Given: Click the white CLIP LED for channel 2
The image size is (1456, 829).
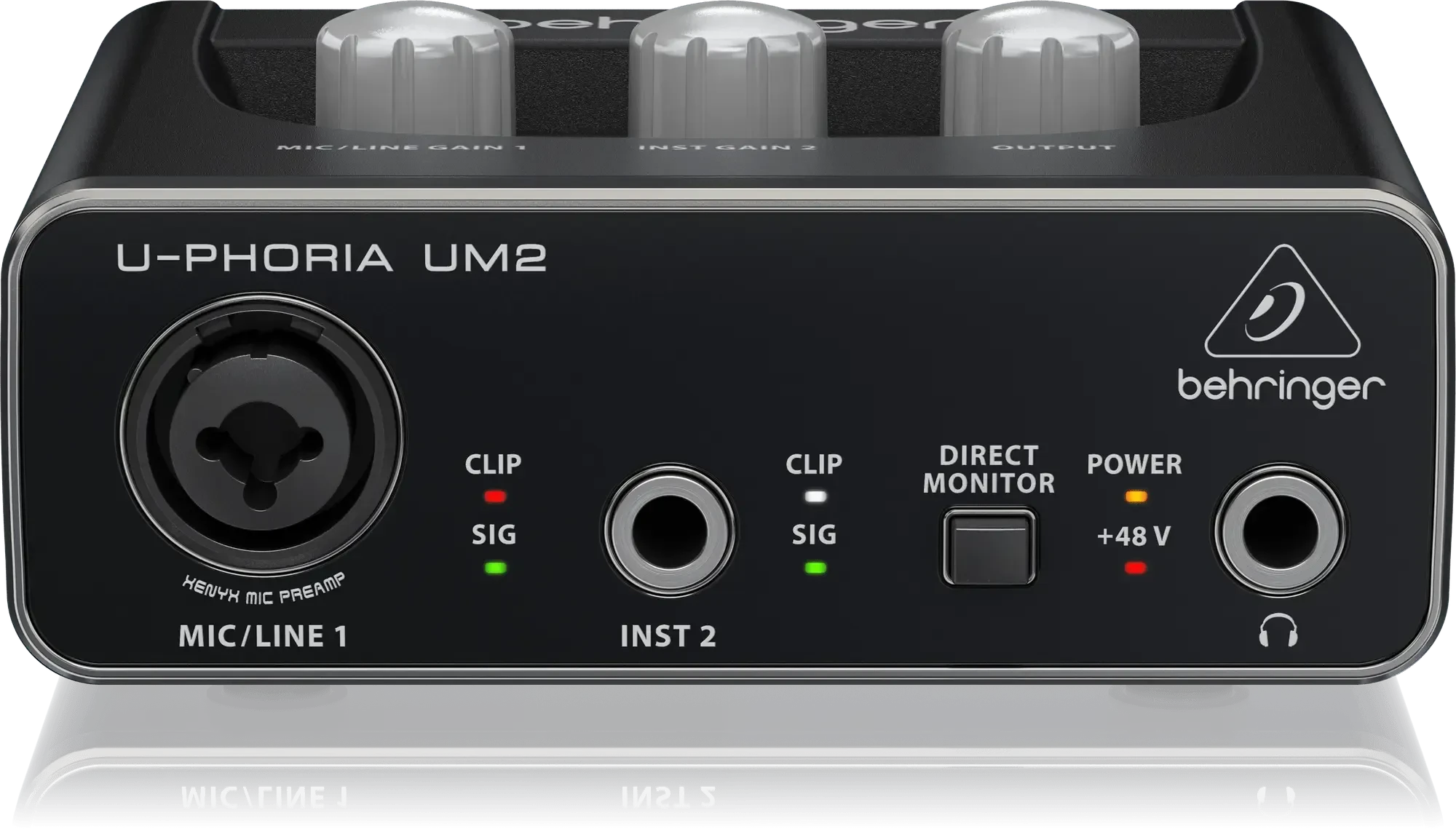Looking at the screenshot, I should tap(815, 497).
